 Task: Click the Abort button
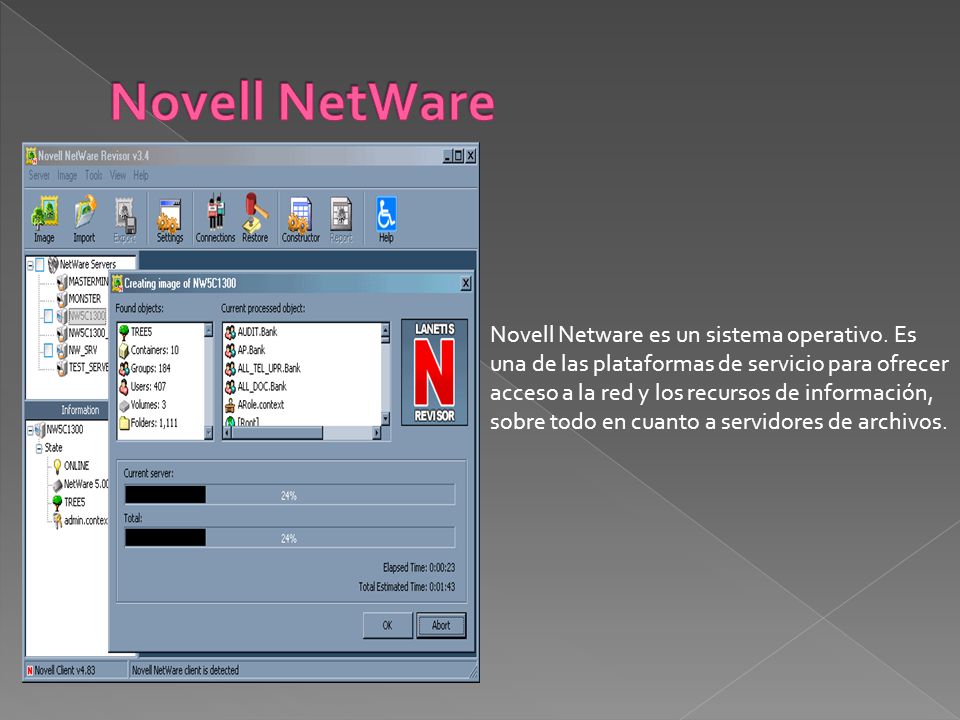(441, 626)
